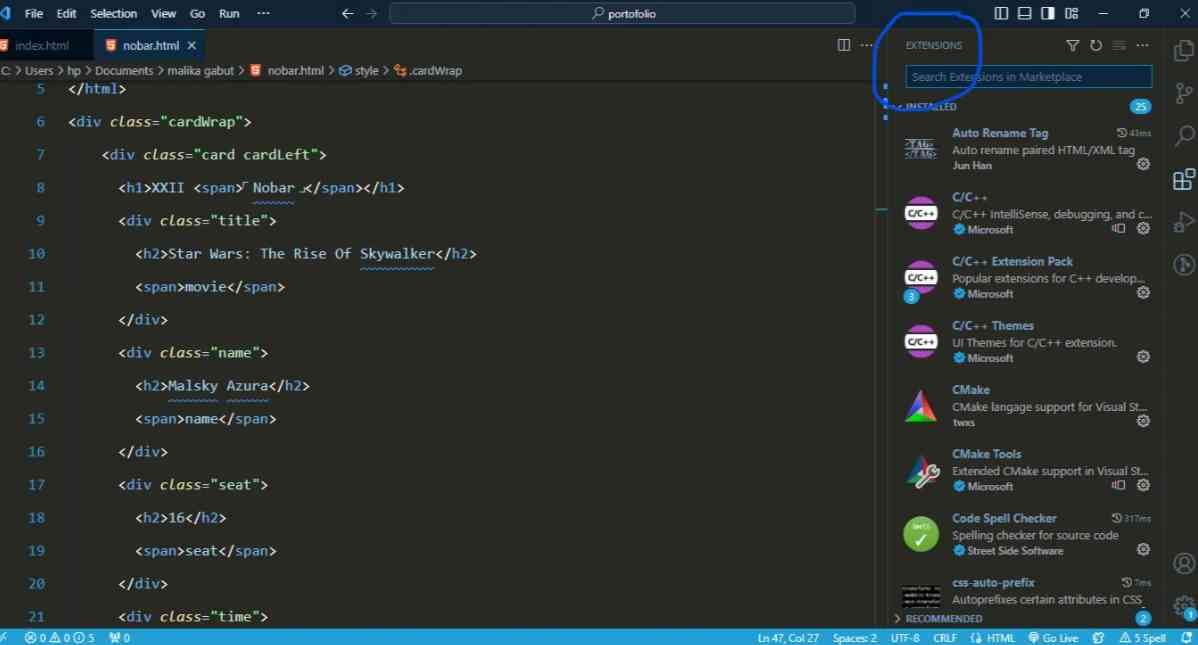Split the editor to the right
This screenshot has height=645, width=1198.
point(843,45)
